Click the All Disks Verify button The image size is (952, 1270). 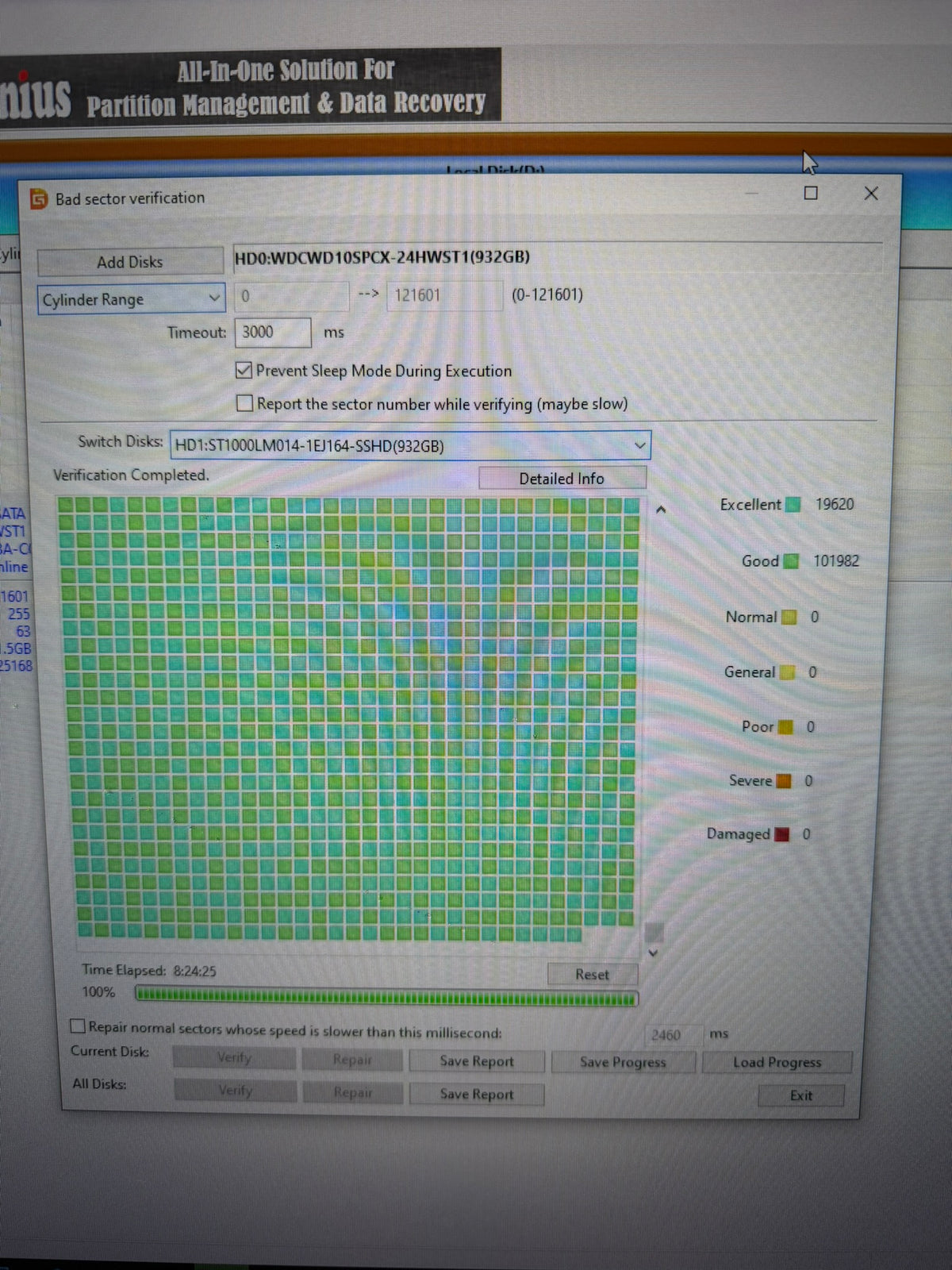click(x=235, y=1091)
